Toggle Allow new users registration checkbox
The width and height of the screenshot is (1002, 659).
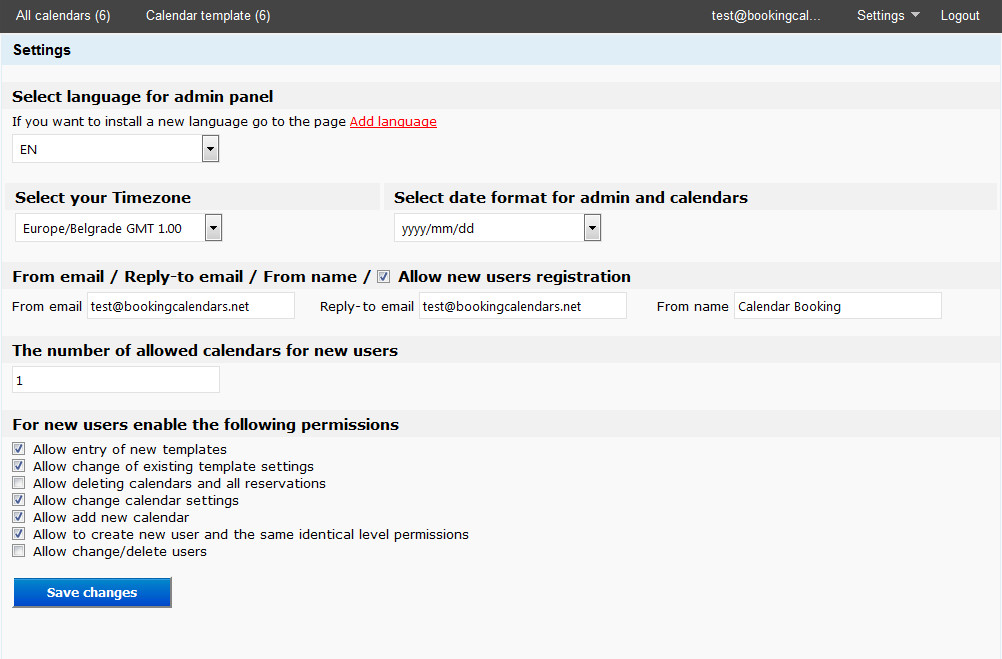(384, 277)
